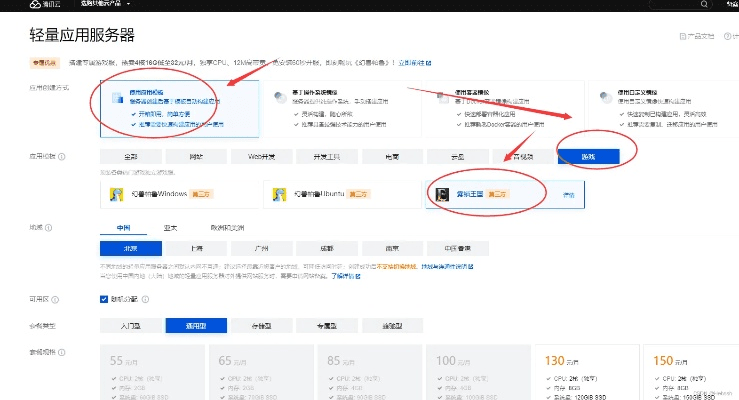Screen dimensions: 739x400
Task: Select the custom image creation card
Action: click(x=664, y=109)
